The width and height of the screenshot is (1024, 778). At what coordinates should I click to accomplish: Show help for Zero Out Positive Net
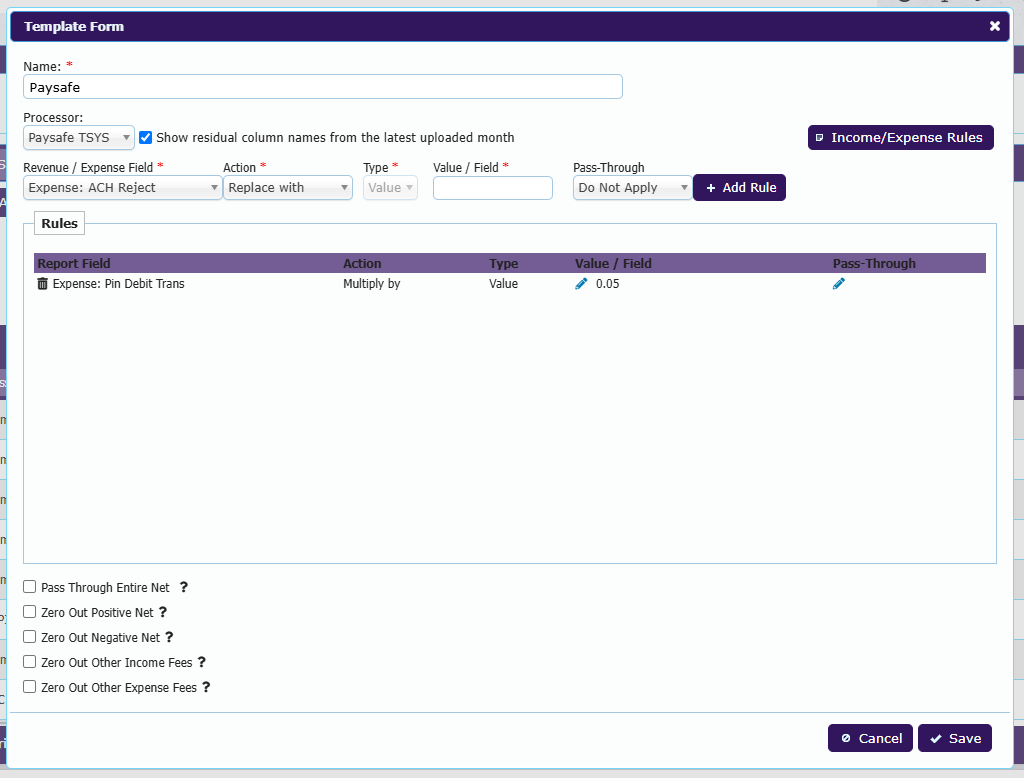(163, 612)
